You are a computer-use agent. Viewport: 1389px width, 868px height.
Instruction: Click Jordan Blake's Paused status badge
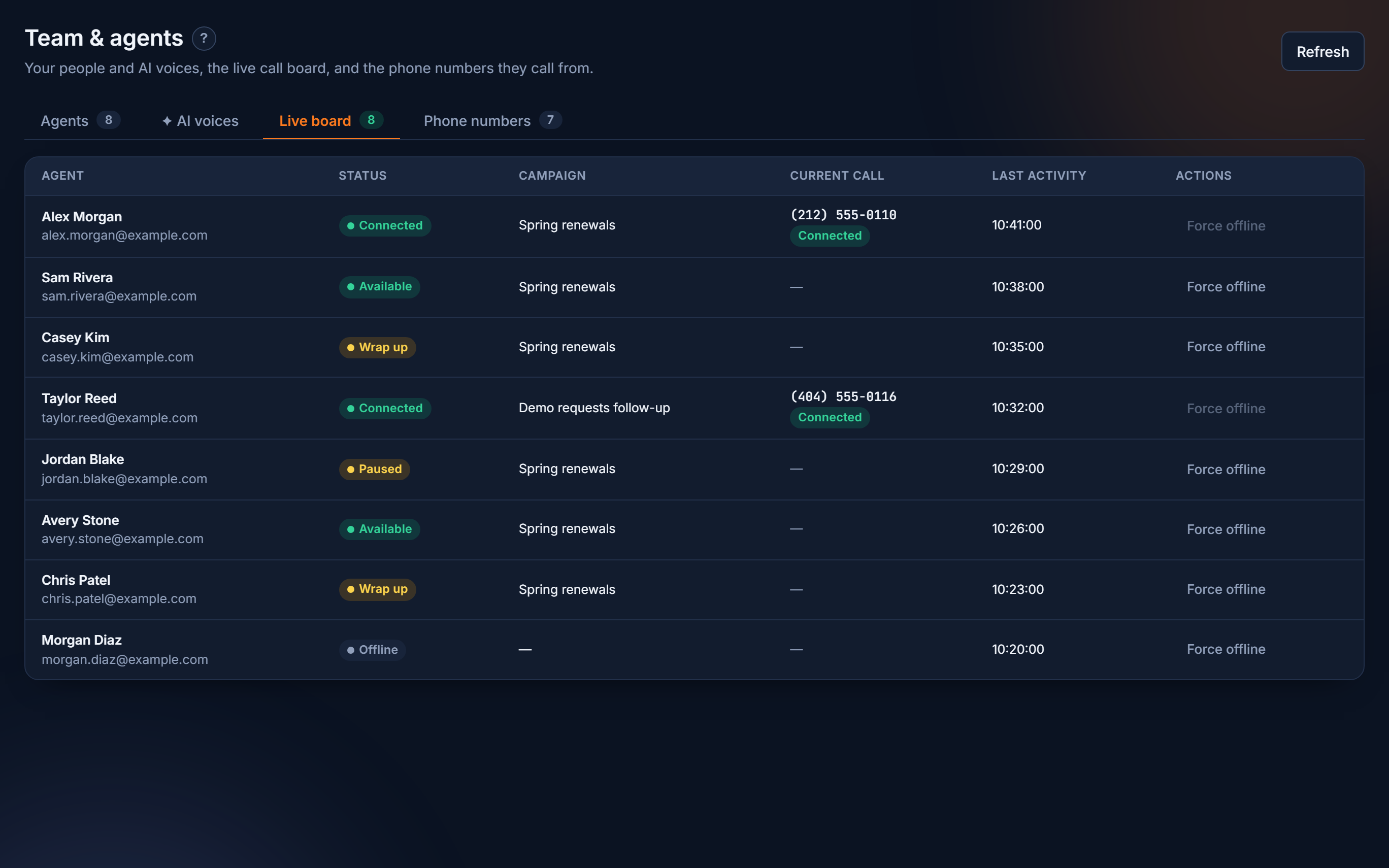coord(374,469)
